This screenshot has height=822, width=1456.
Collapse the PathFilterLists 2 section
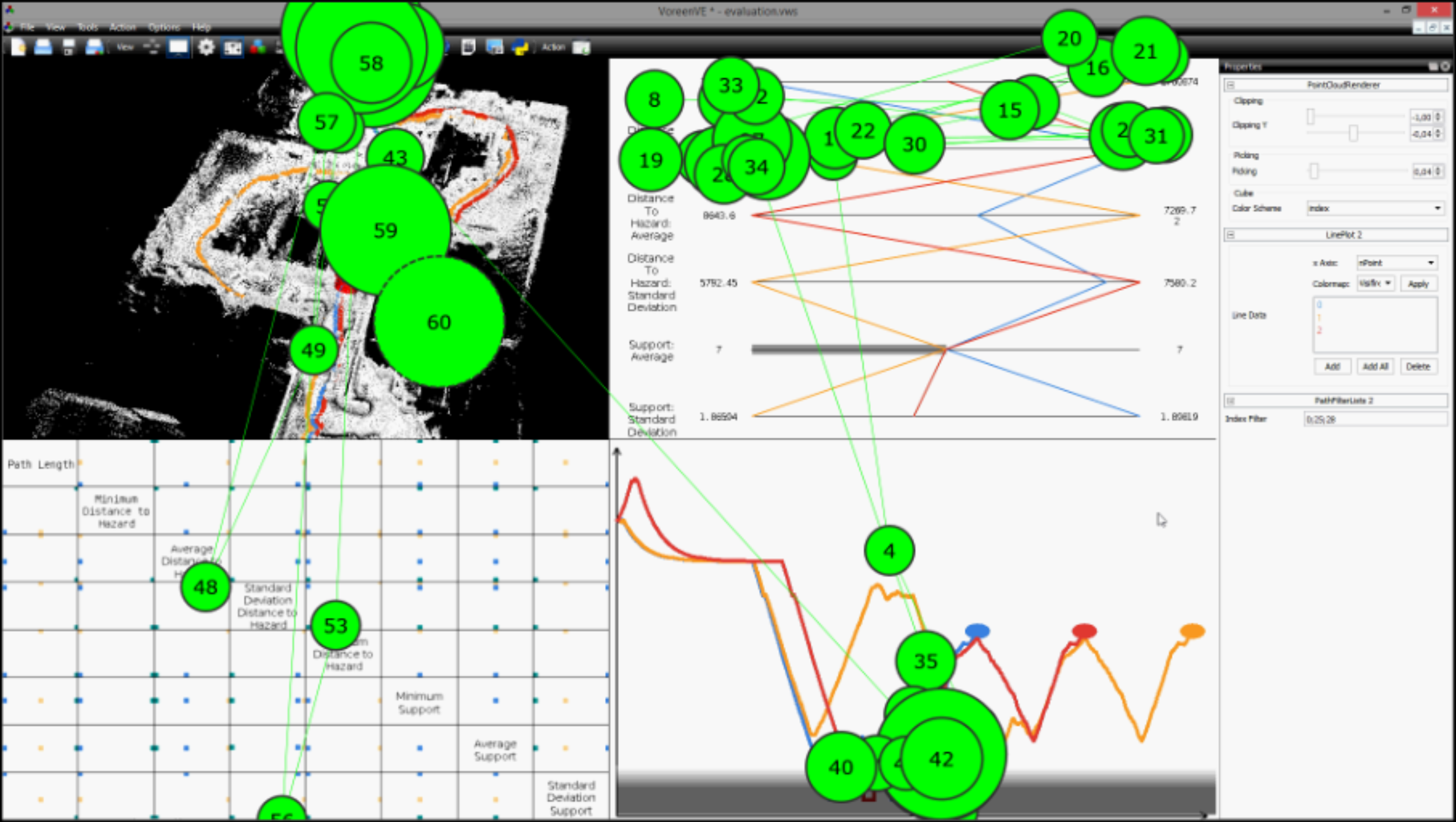1231,401
